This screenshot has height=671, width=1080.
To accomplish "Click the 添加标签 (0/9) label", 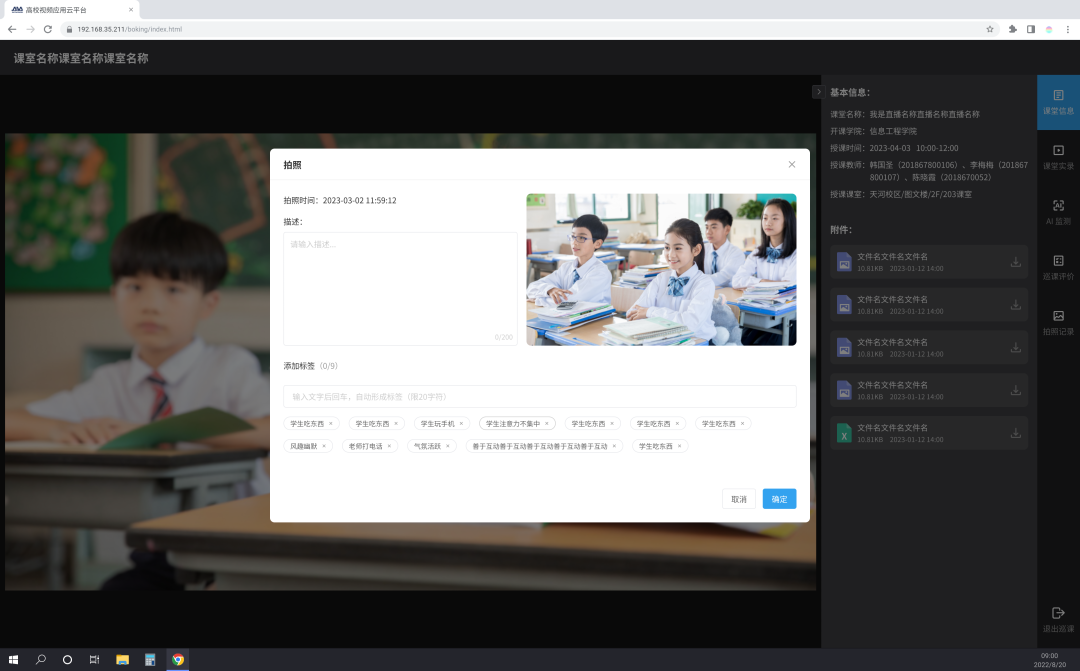I will click(x=311, y=366).
